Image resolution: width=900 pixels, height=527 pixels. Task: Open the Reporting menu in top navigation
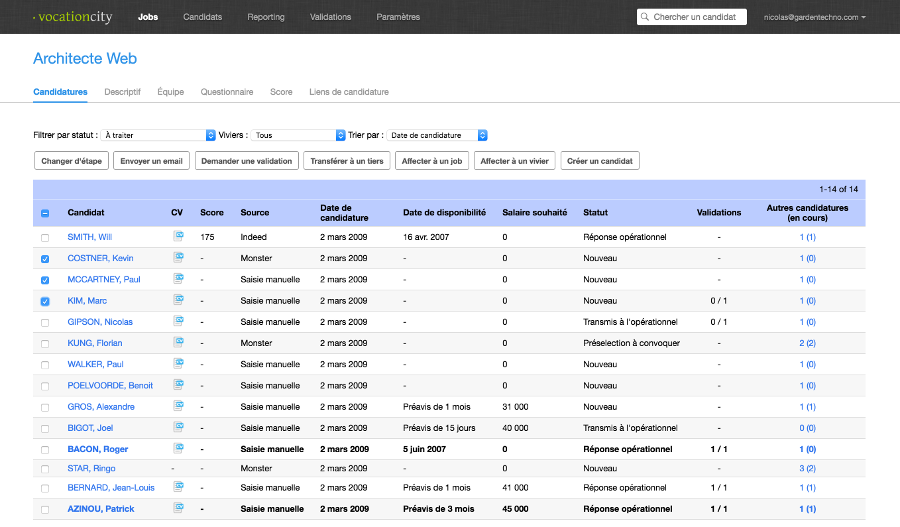[x=265, y=17]
